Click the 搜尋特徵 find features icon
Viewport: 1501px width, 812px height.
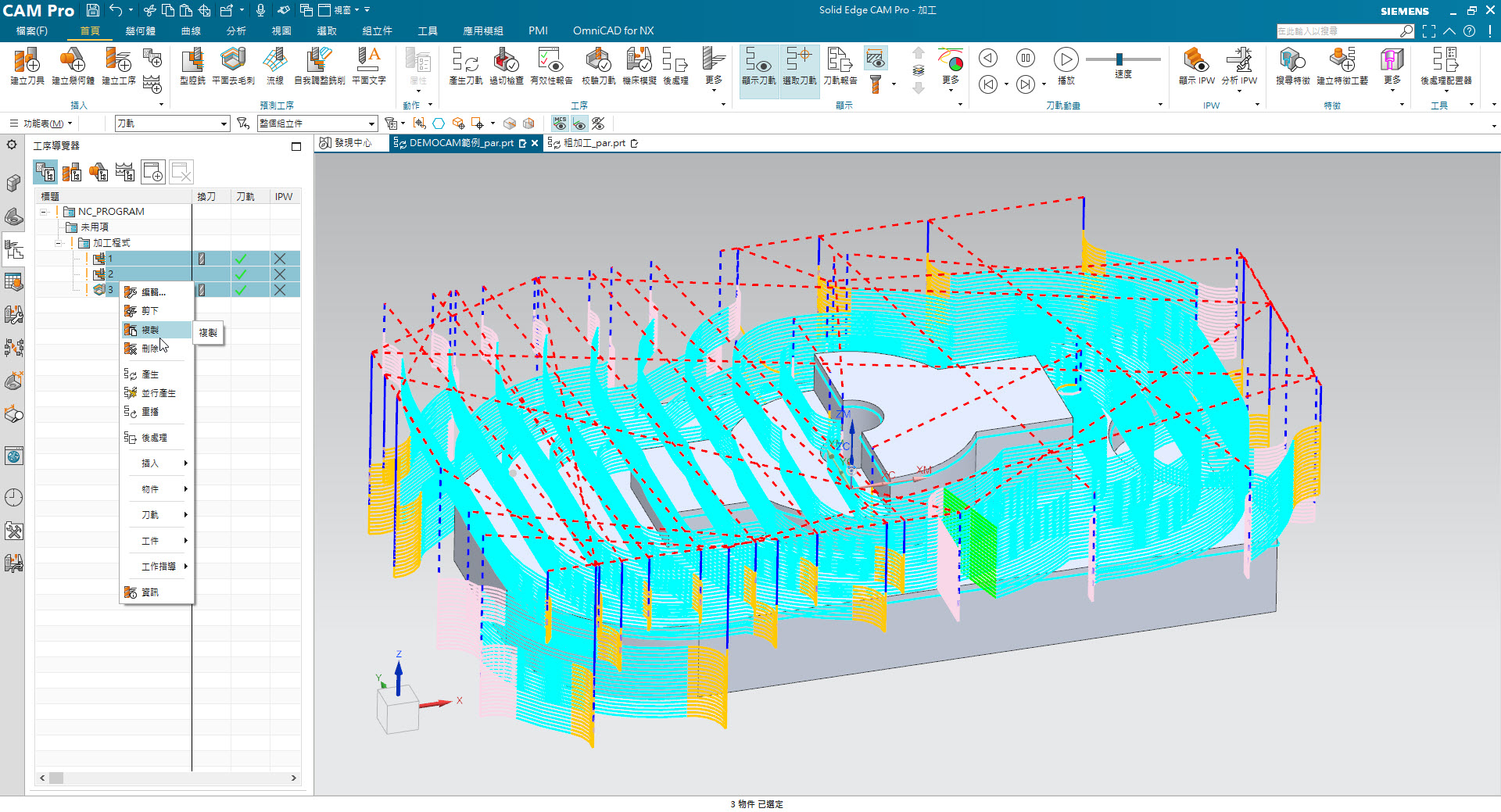[1292, 66]
